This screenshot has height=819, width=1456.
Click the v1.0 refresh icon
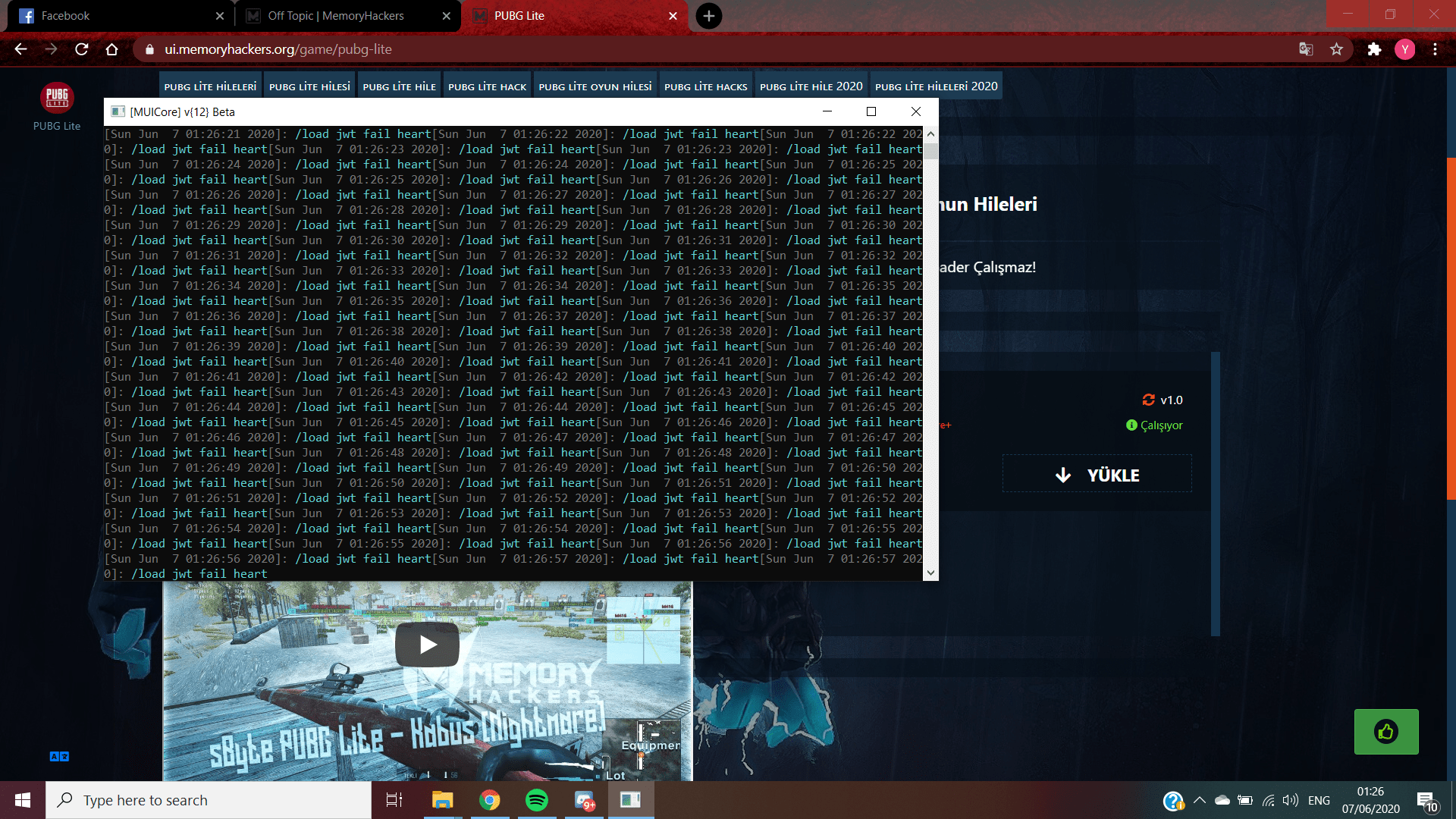(1148, 400)
